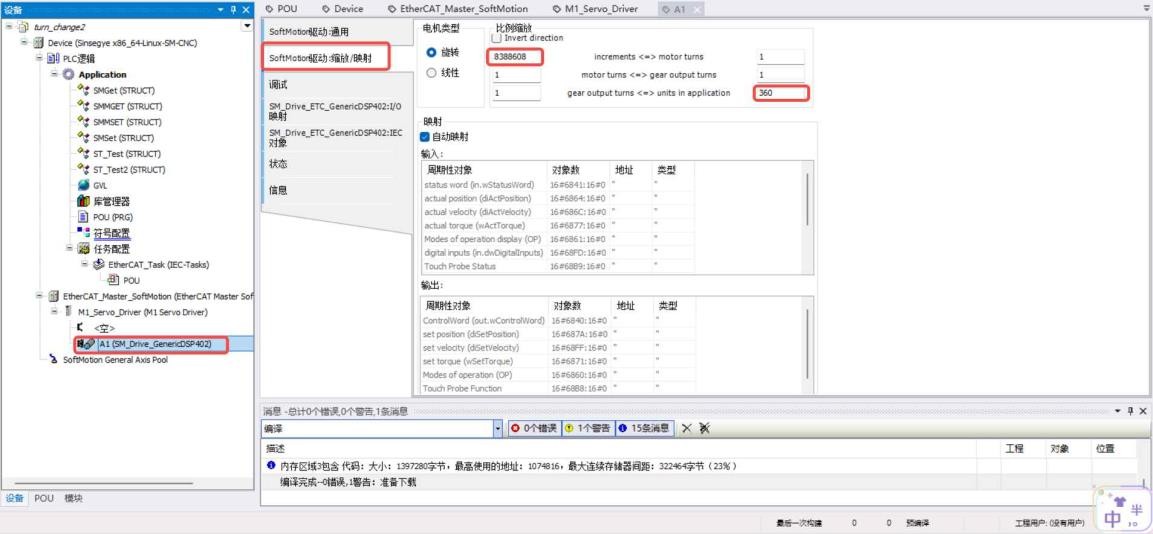
Task: Click the EtherCAT_Master_SoftMotion device icon
Action: (x=53, y=296)
